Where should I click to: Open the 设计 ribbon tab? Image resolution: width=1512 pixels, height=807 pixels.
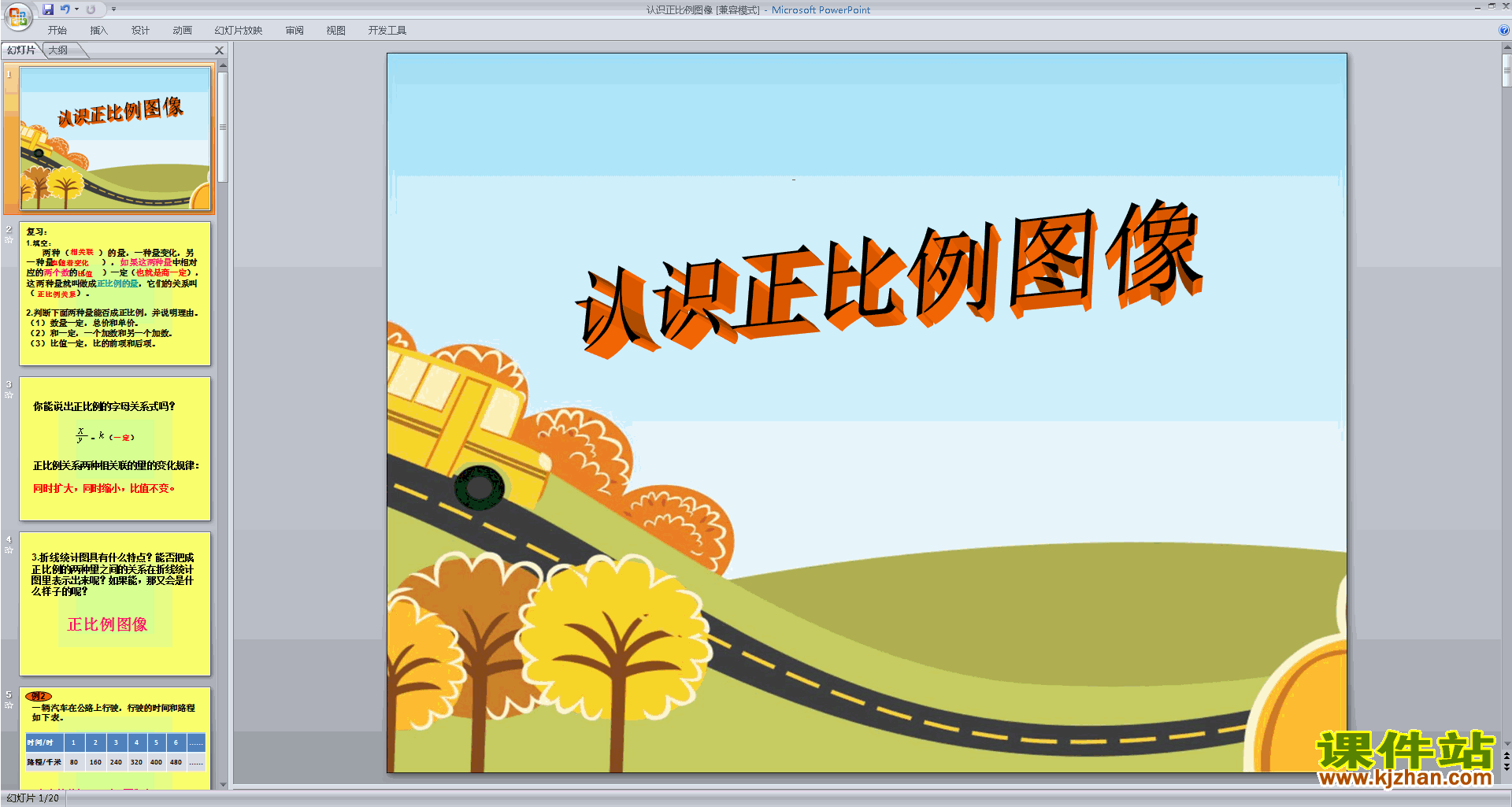[140, 31]
